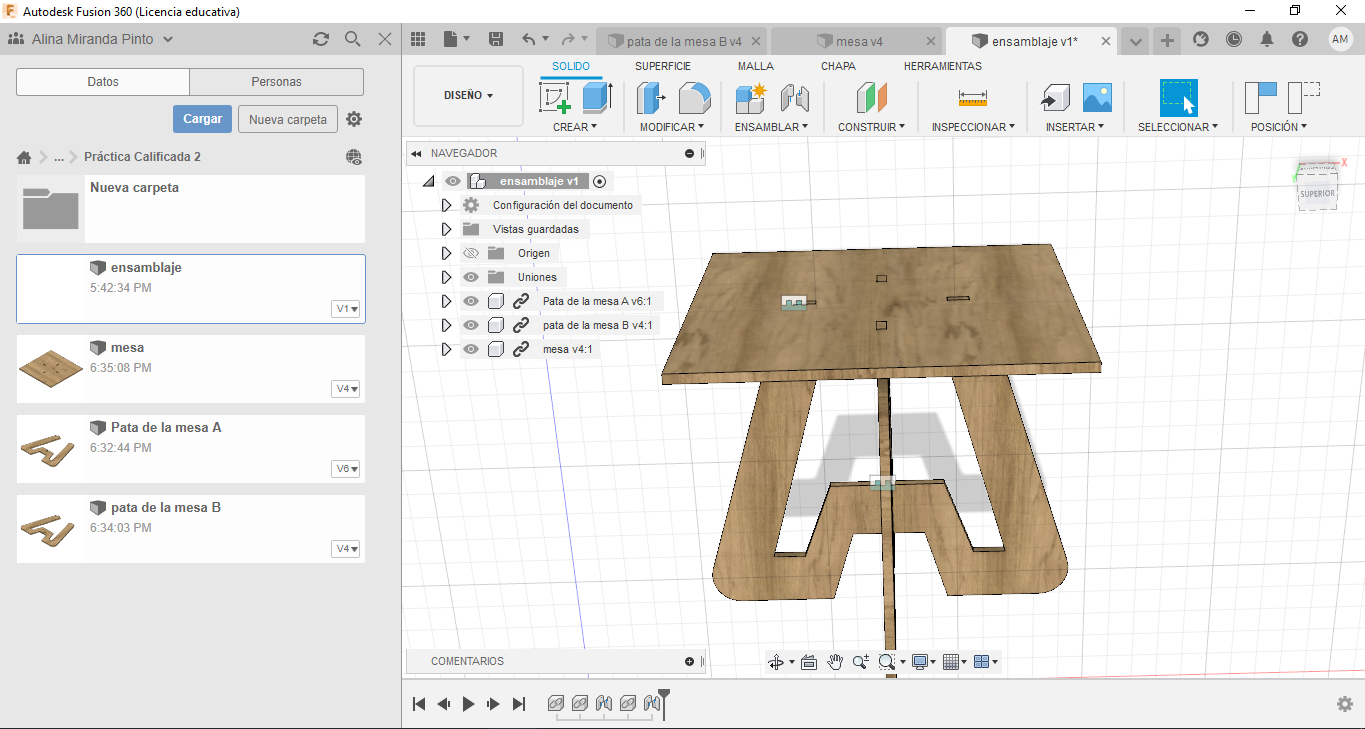1365x729 pixels.
Task: Switch to the SUPERFICIE tab
Action: point(662,66)
